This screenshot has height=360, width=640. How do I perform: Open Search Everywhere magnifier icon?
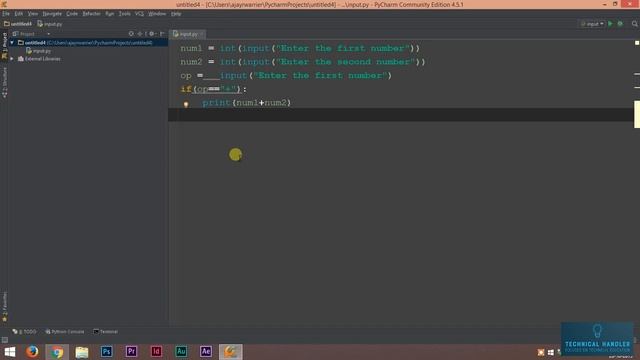pyautogui.click(x=635, y=24)
